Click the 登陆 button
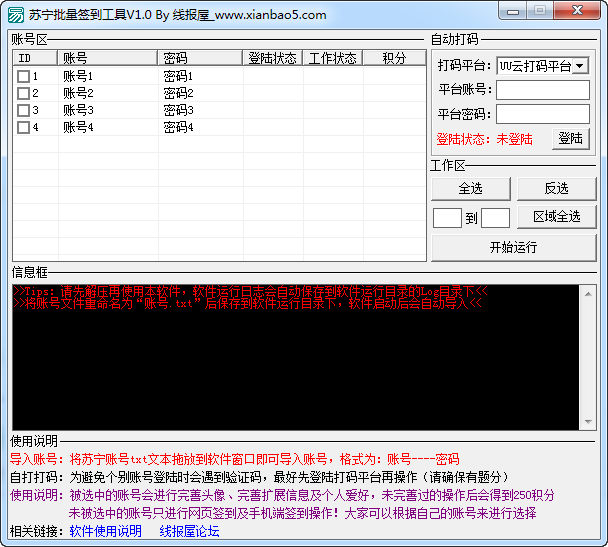The image size is (608, 547). click(x=570, y=138)
